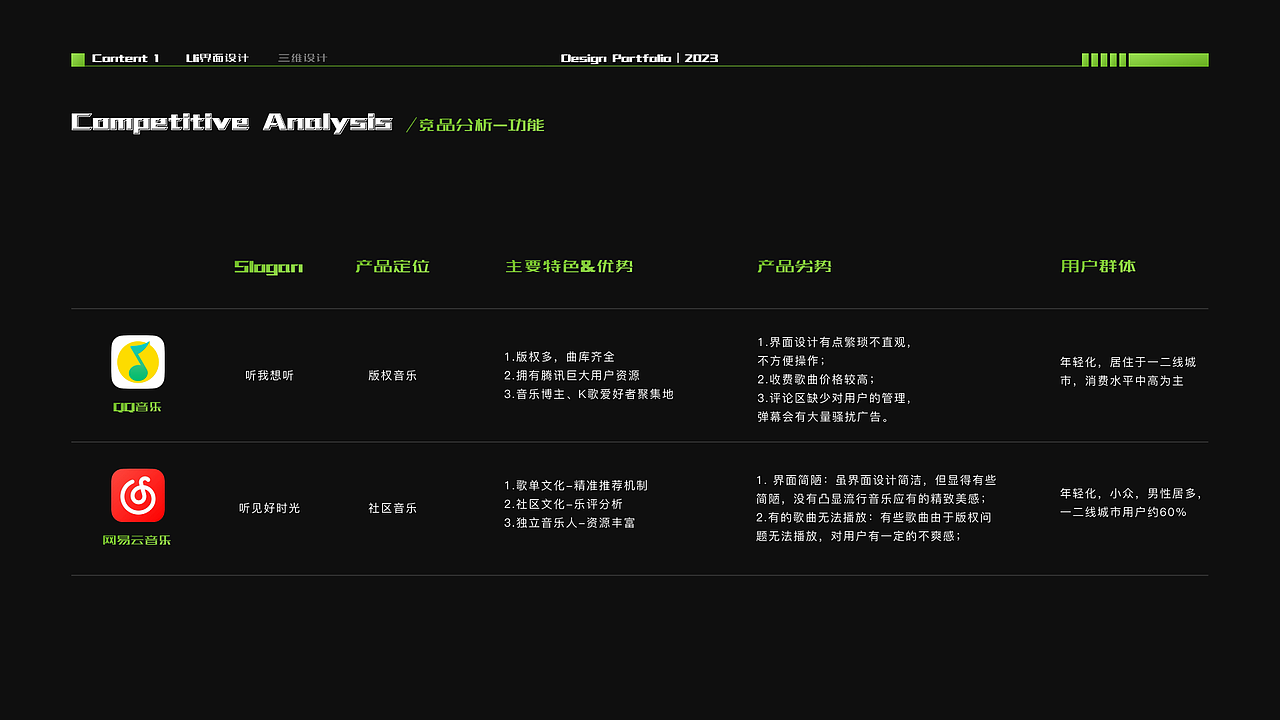The height and width of the screenshot is (720, 1280).
Task: Select the 听我想听 slogan cell
Action: tap(270, 376)
